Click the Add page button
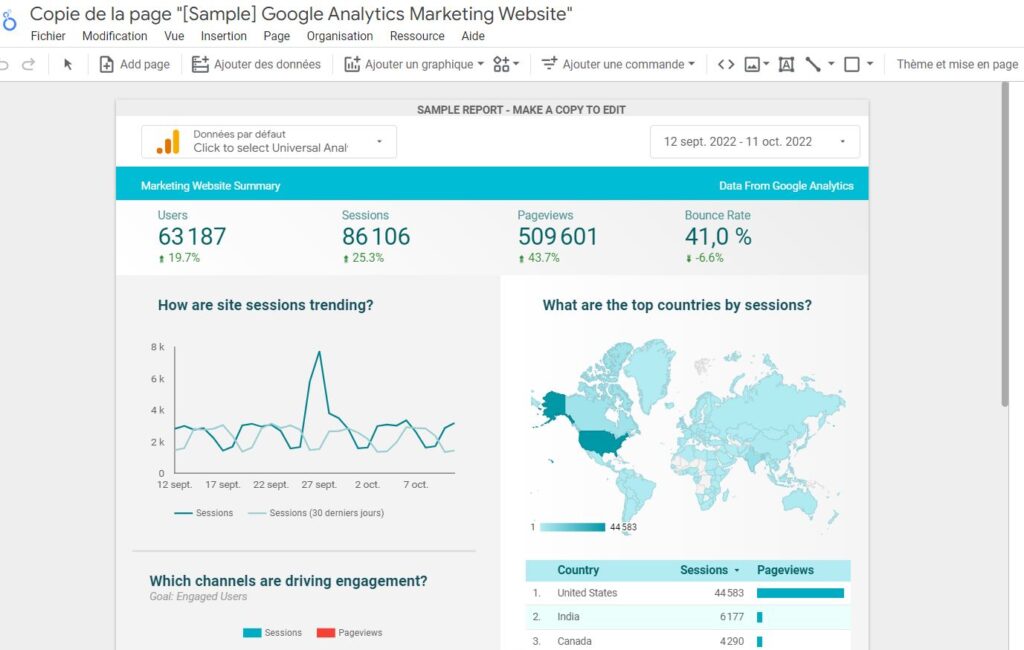Viewport: 1024px width, 650px height. (134, 64)
